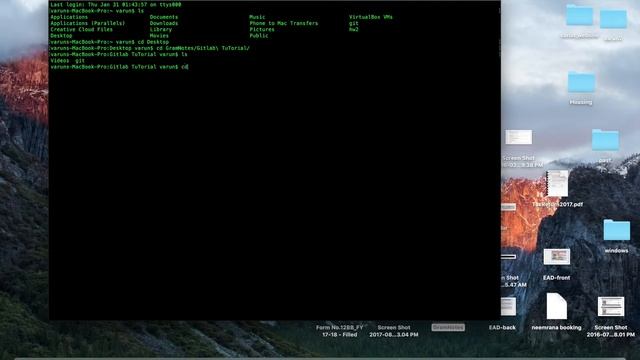Open the windows folder on desktop
The width and height of the screenshot is (640, 360).
tap(616, 230)
